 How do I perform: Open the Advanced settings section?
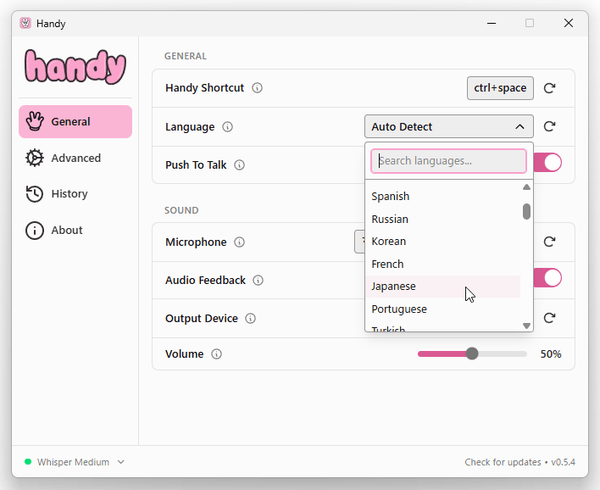75,158
